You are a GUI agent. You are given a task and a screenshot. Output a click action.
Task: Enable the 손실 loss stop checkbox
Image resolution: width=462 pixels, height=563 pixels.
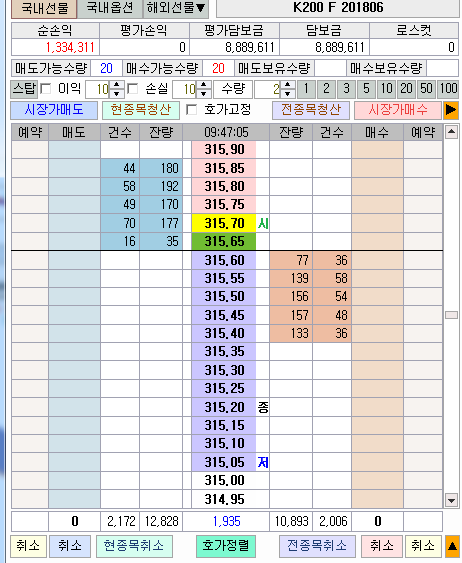coord(133,89)
